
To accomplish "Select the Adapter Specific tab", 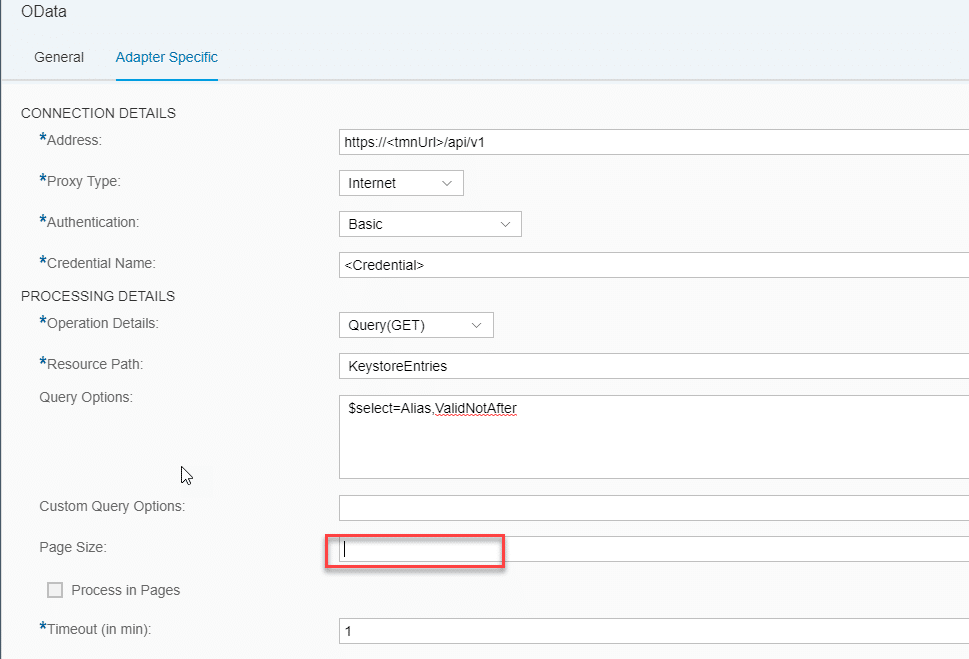I will pyautogui.click(x=166, y=57).
